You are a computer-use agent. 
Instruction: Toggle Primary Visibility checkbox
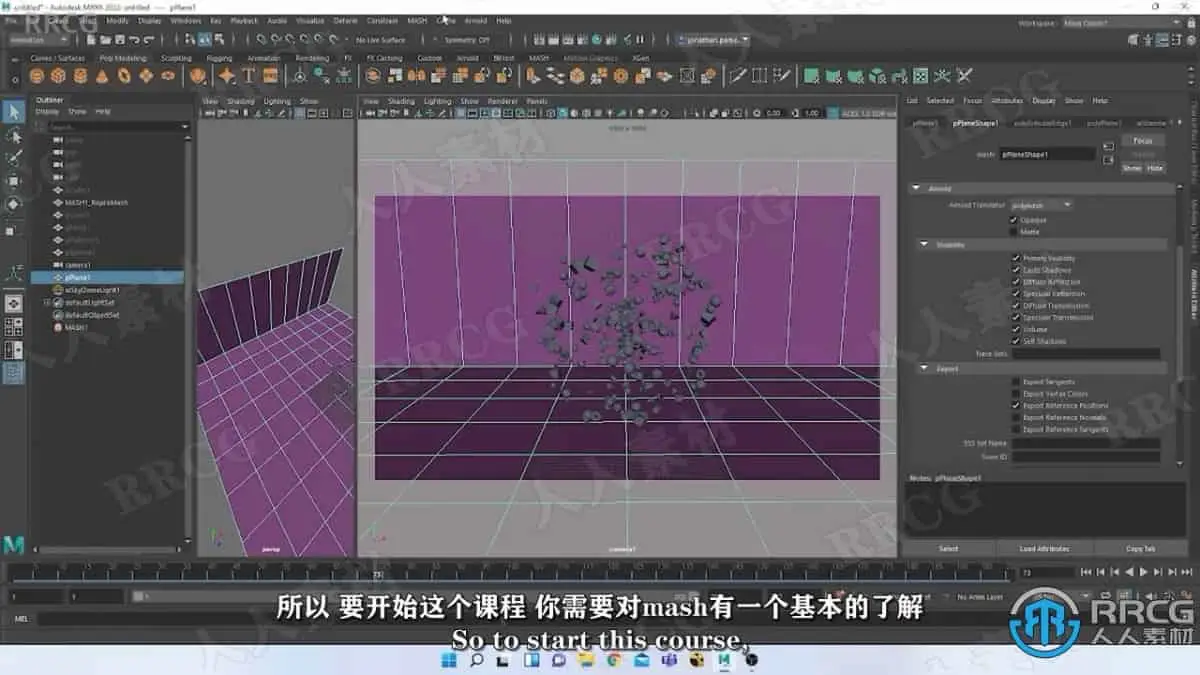[x=1016, y=258]
